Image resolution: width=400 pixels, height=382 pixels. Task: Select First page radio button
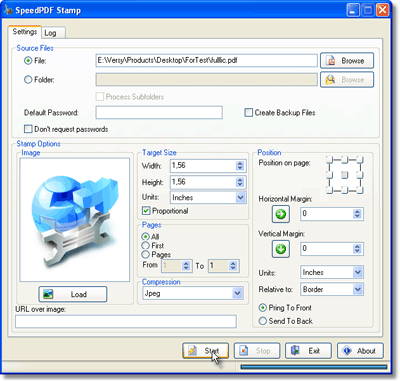coord(145,246)
